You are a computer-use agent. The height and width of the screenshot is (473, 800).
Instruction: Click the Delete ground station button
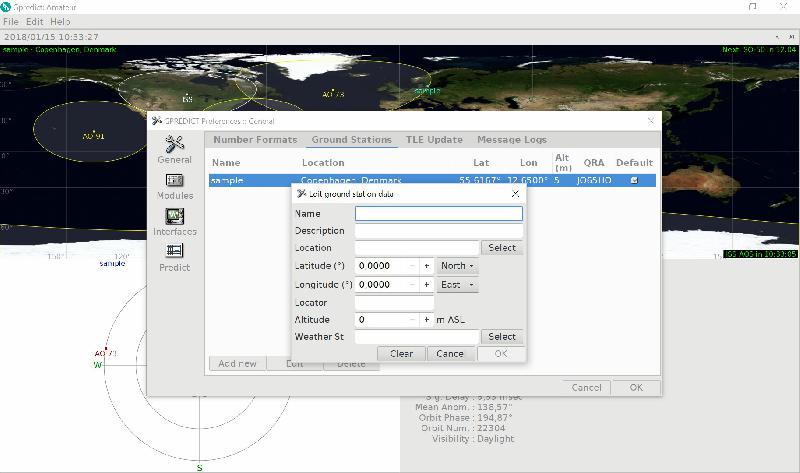352,365
